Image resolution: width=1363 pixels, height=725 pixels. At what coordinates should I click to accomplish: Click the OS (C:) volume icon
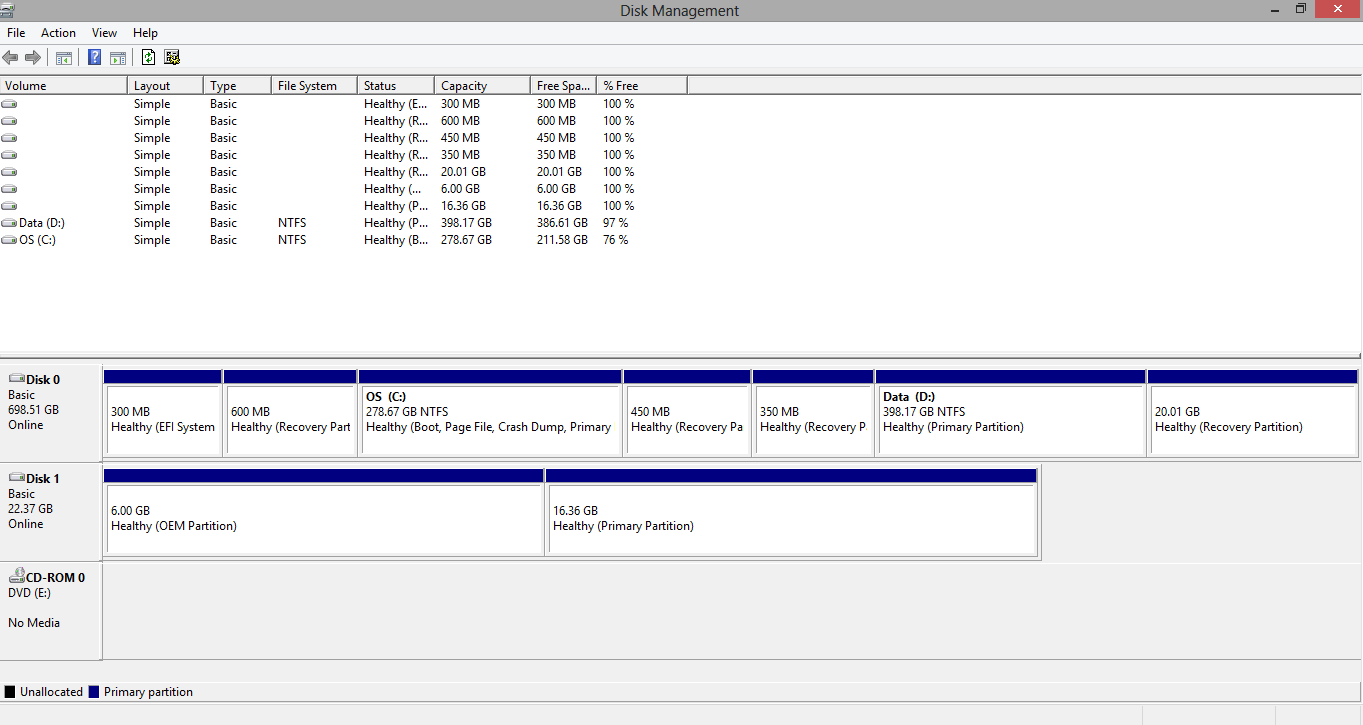9,240
